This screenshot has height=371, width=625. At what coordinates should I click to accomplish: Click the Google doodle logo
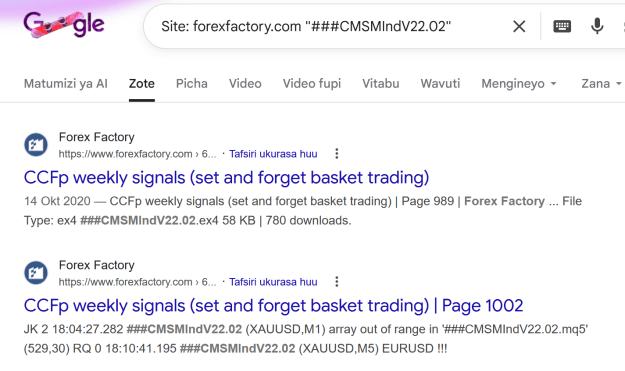tap(64, 25)
